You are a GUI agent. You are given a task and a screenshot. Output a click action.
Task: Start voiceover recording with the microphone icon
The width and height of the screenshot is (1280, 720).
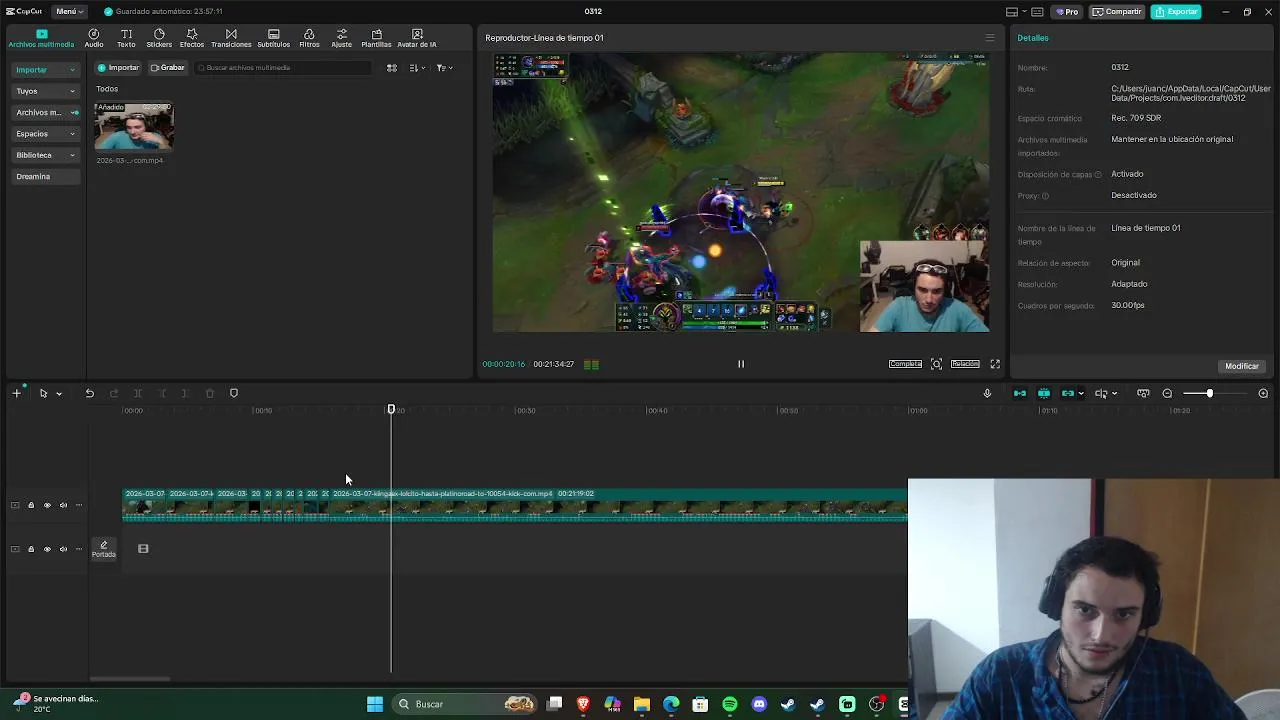tap(987, 393)
